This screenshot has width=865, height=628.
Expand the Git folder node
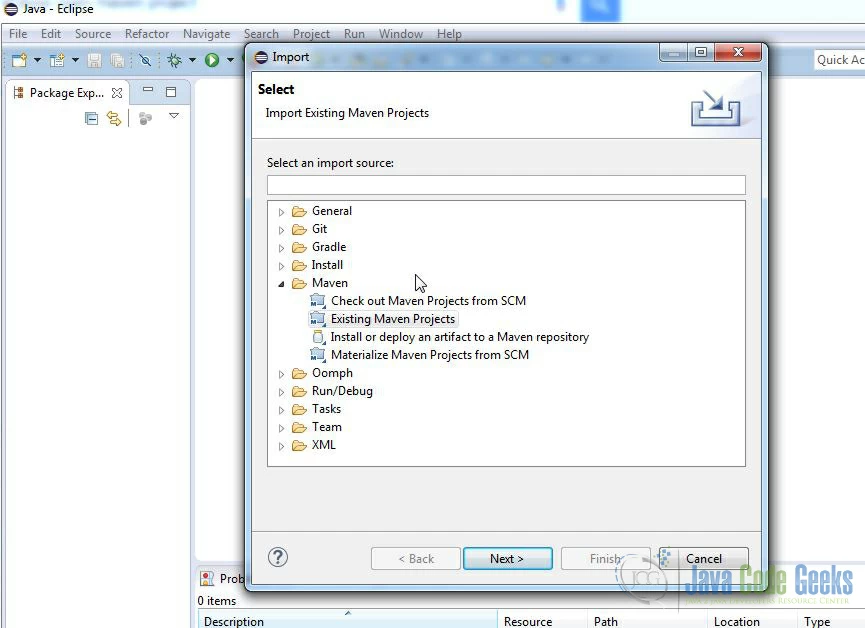coord(281,230)
